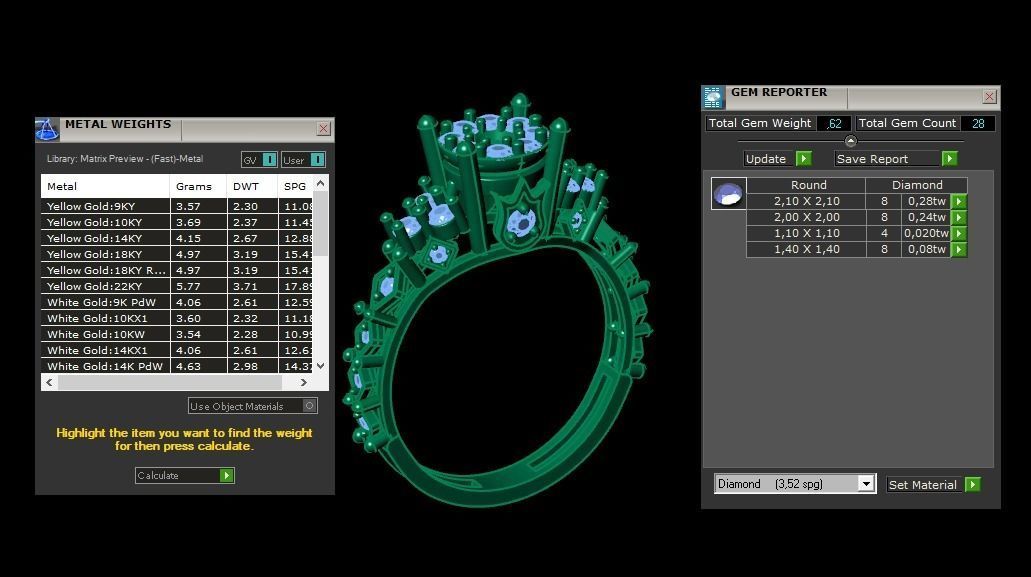Select the White Gold:10KW row
Viewport: 1031px width, 577px height.
[177, 334]
